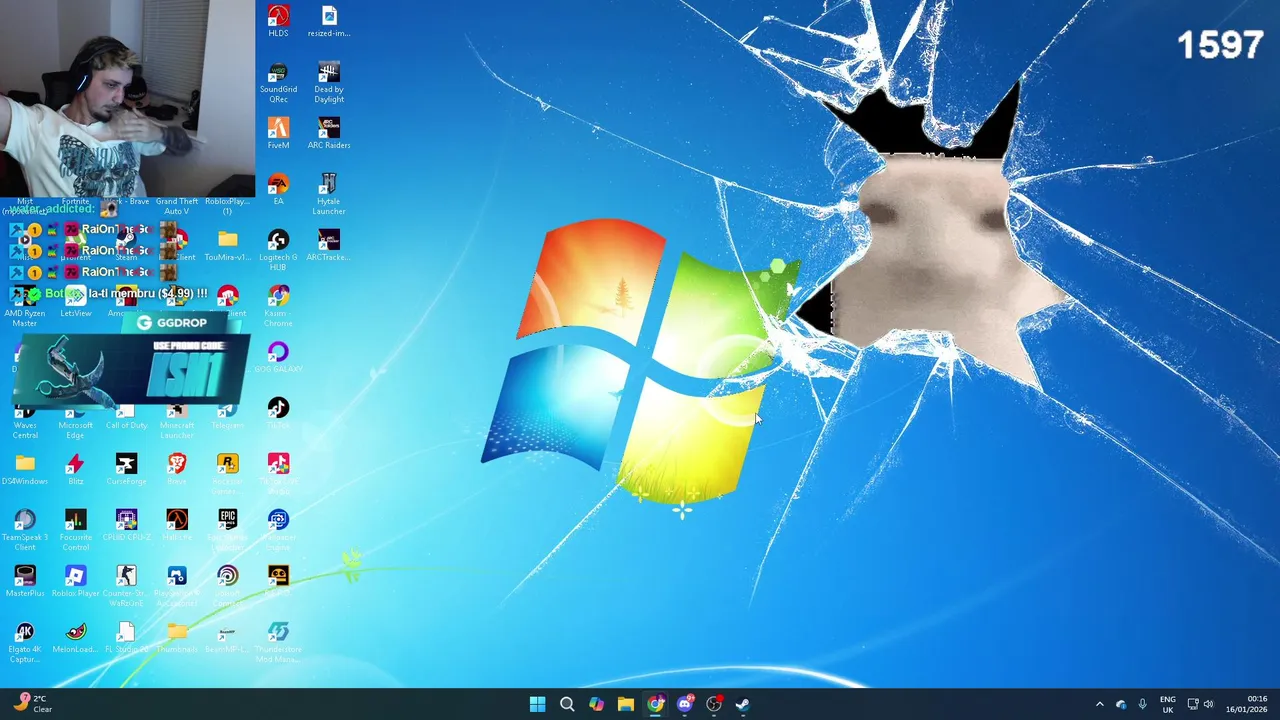Open ENG UK language switcher

click(x=1168, y=704)
